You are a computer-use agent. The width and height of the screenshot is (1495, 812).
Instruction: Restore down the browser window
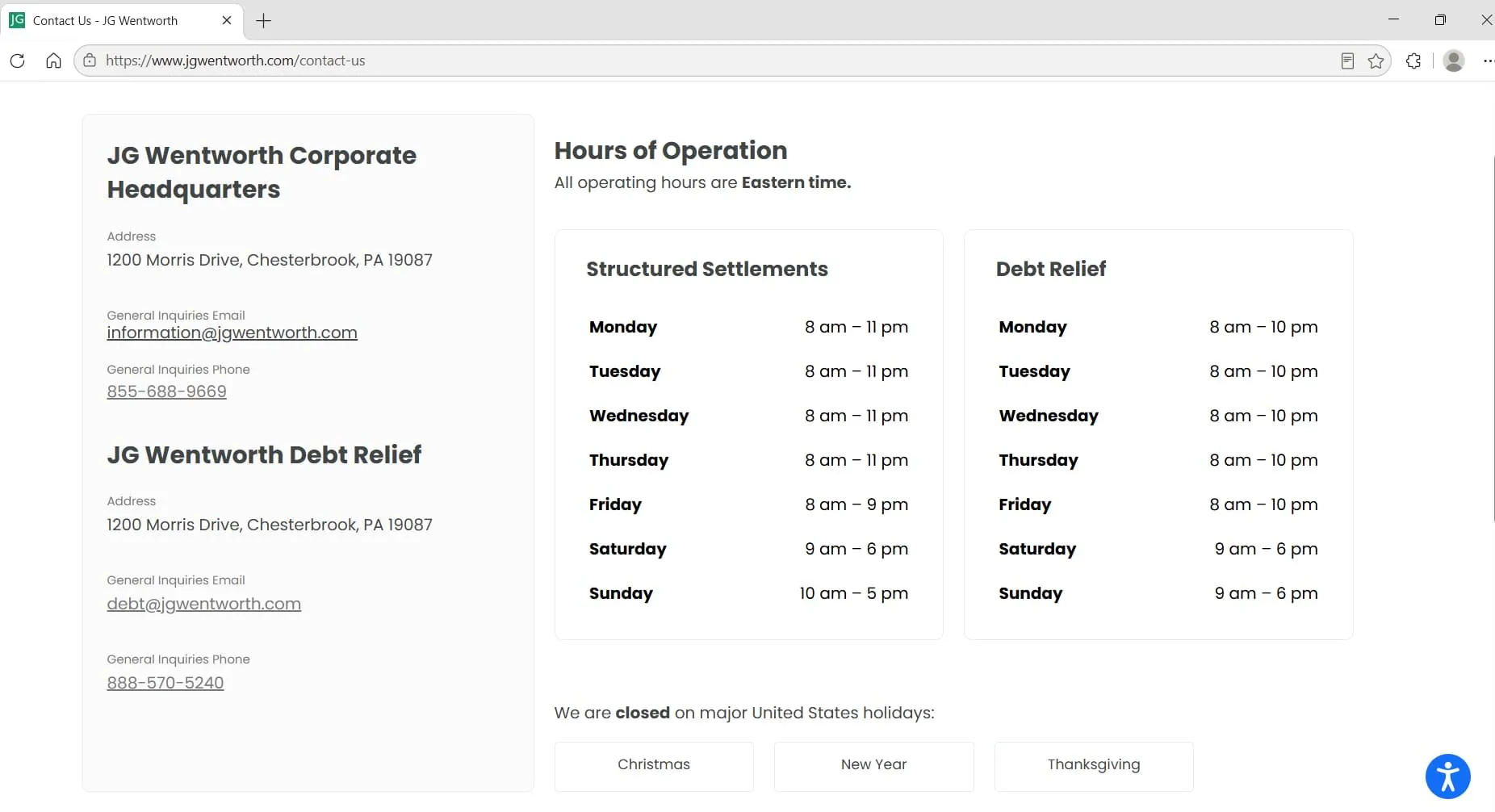(1440, 19)
